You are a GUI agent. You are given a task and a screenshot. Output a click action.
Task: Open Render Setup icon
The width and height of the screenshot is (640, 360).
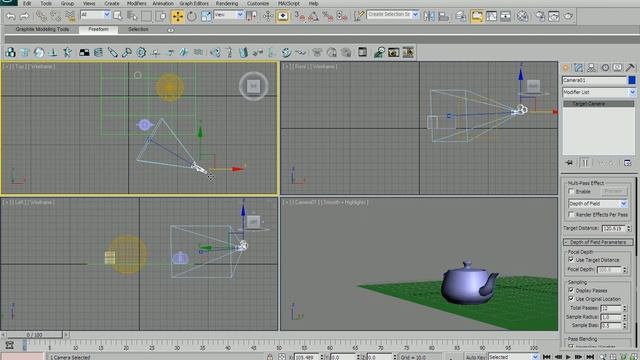[540, 16]
